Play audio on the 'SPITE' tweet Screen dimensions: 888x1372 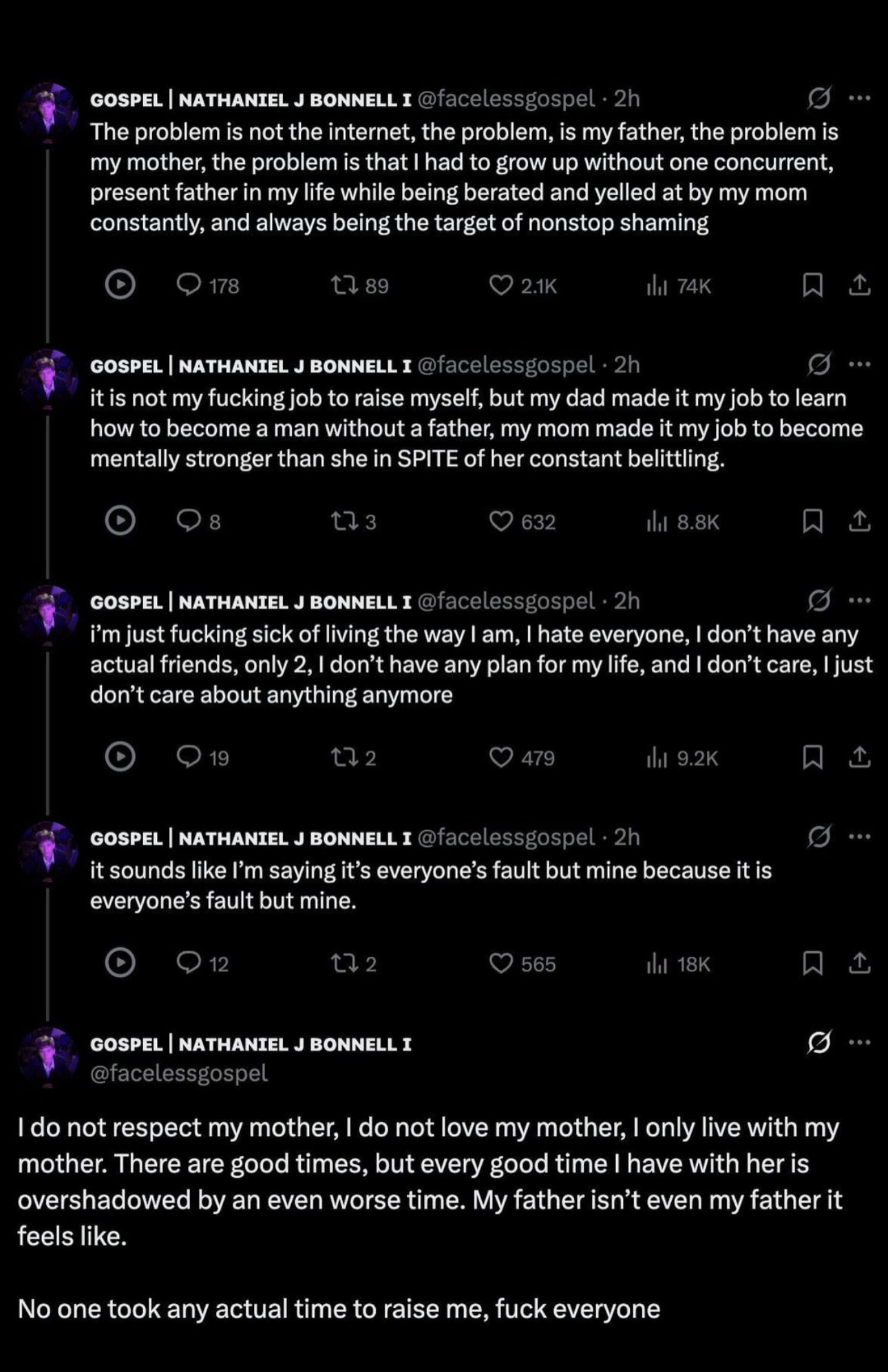click(x=120, y=520)
